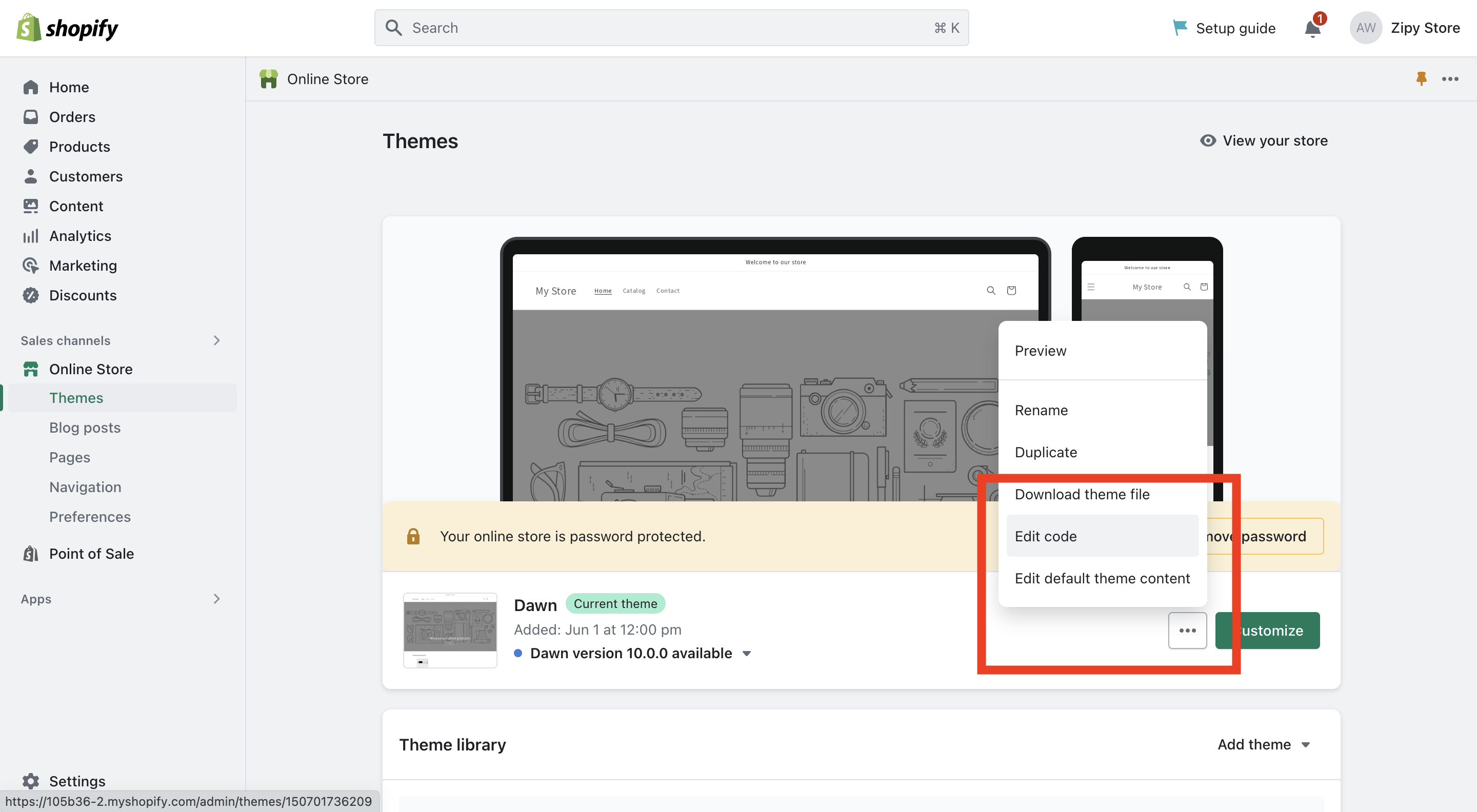Select the Online Store sales channel
This screenshot has width=1477, height=812.
pyautogui.click(x=91, y=369)
